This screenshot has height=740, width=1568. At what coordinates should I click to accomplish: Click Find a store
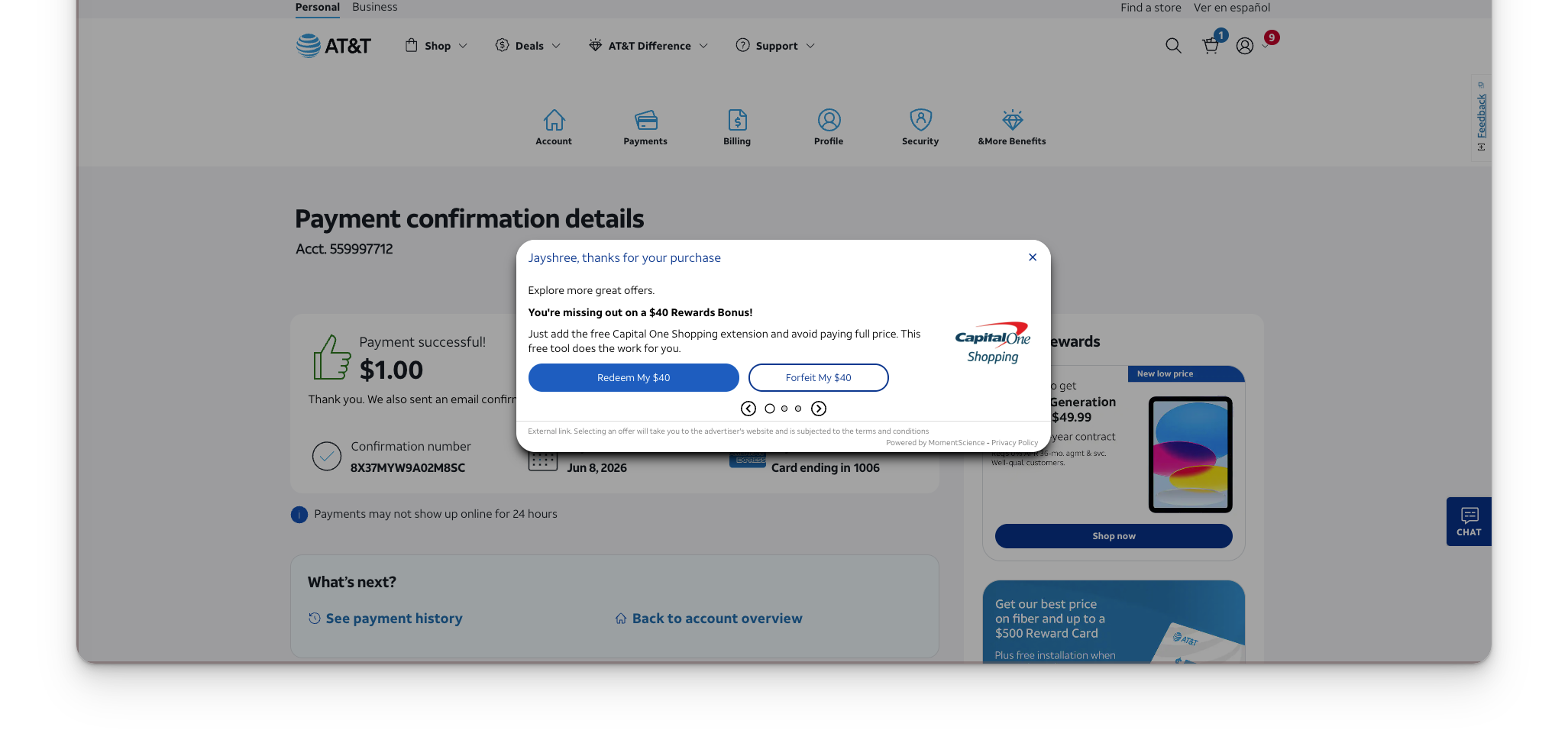[x=1150, y=8]
